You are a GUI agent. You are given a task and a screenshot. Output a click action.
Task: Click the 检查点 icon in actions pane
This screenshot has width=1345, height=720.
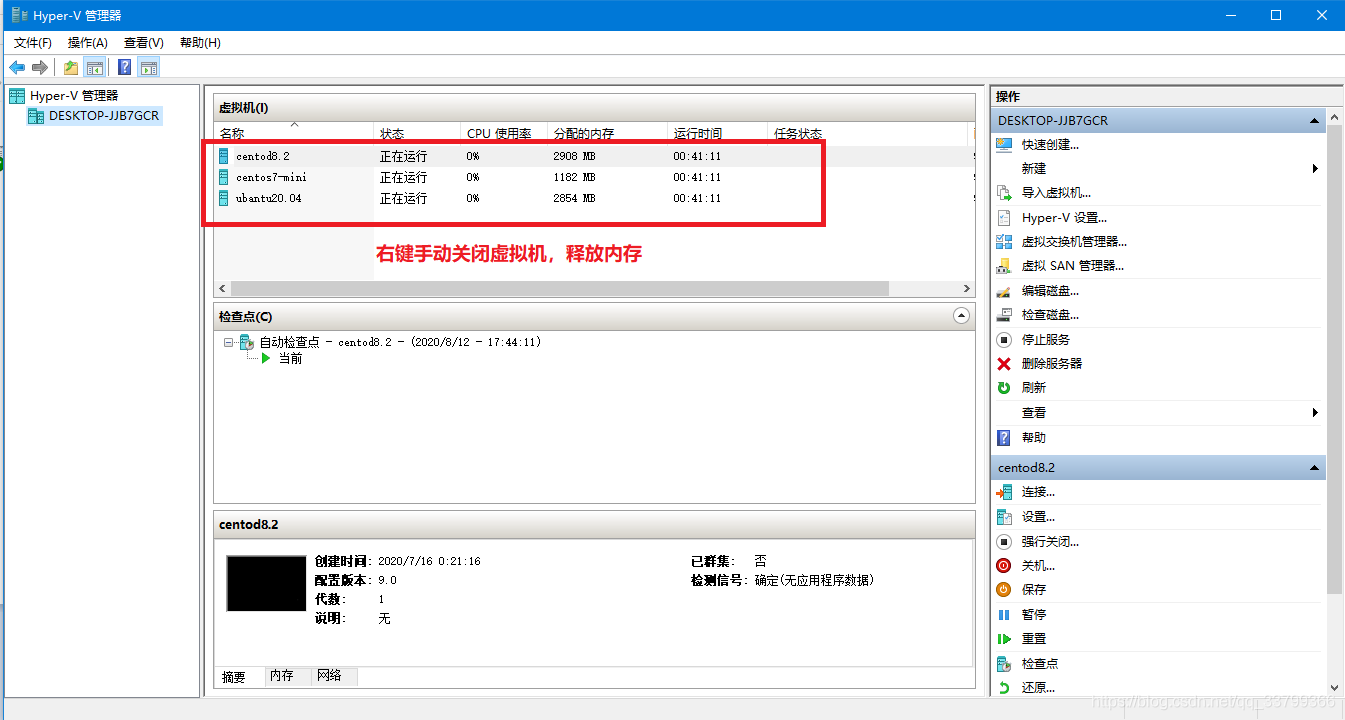click(1004, 664)
